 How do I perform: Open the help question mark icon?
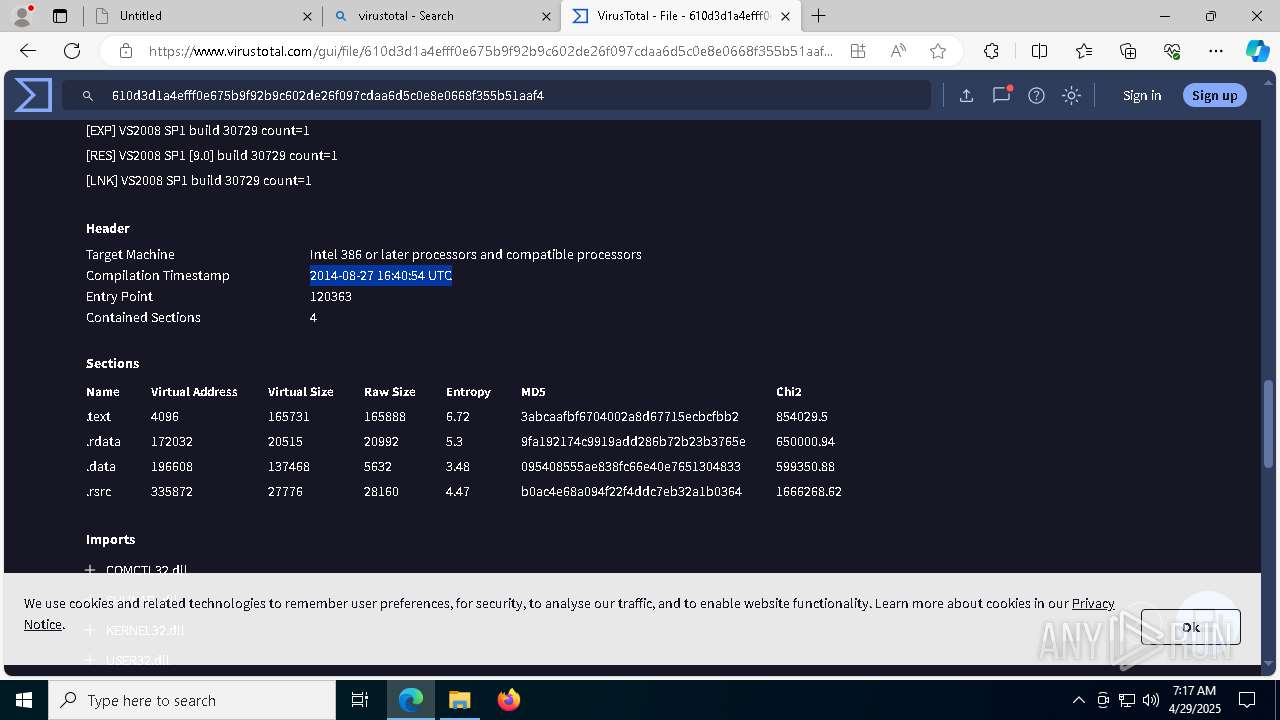click(1036, 95)
